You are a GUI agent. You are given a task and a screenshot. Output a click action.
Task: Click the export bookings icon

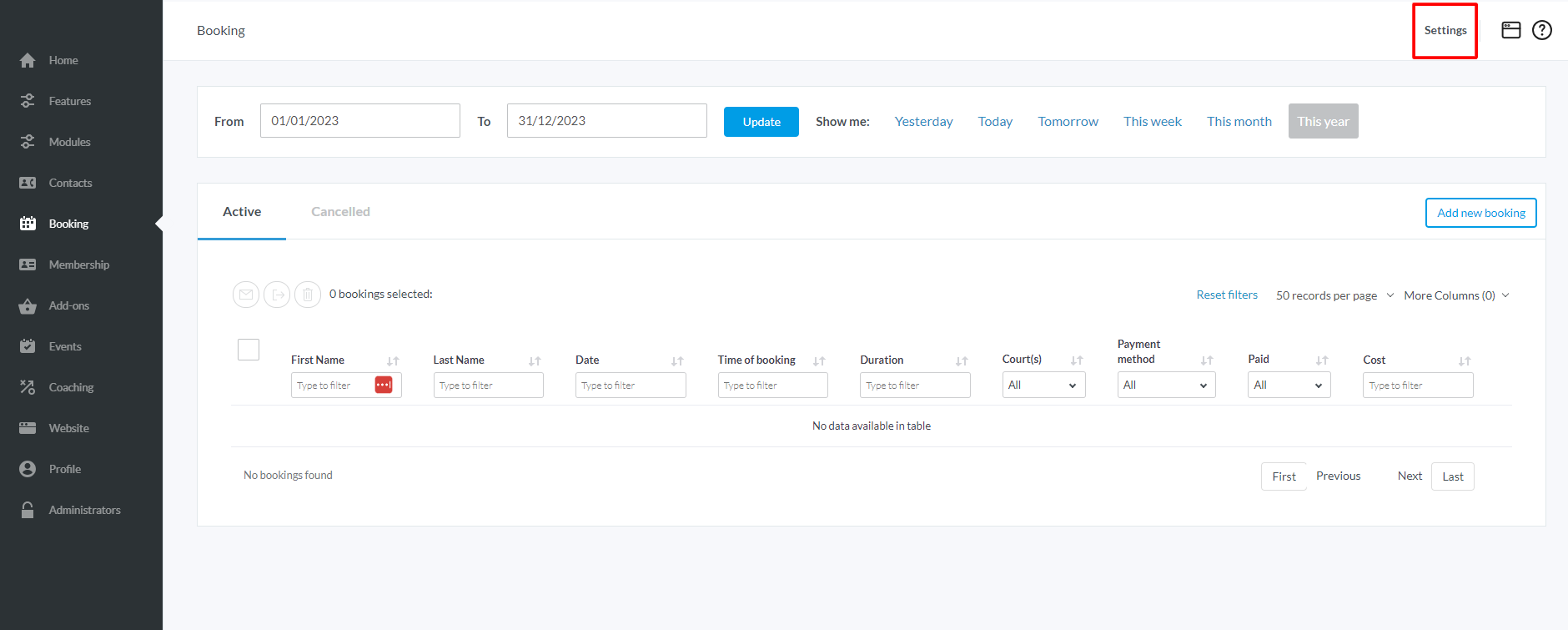click(x=277, y=295)
